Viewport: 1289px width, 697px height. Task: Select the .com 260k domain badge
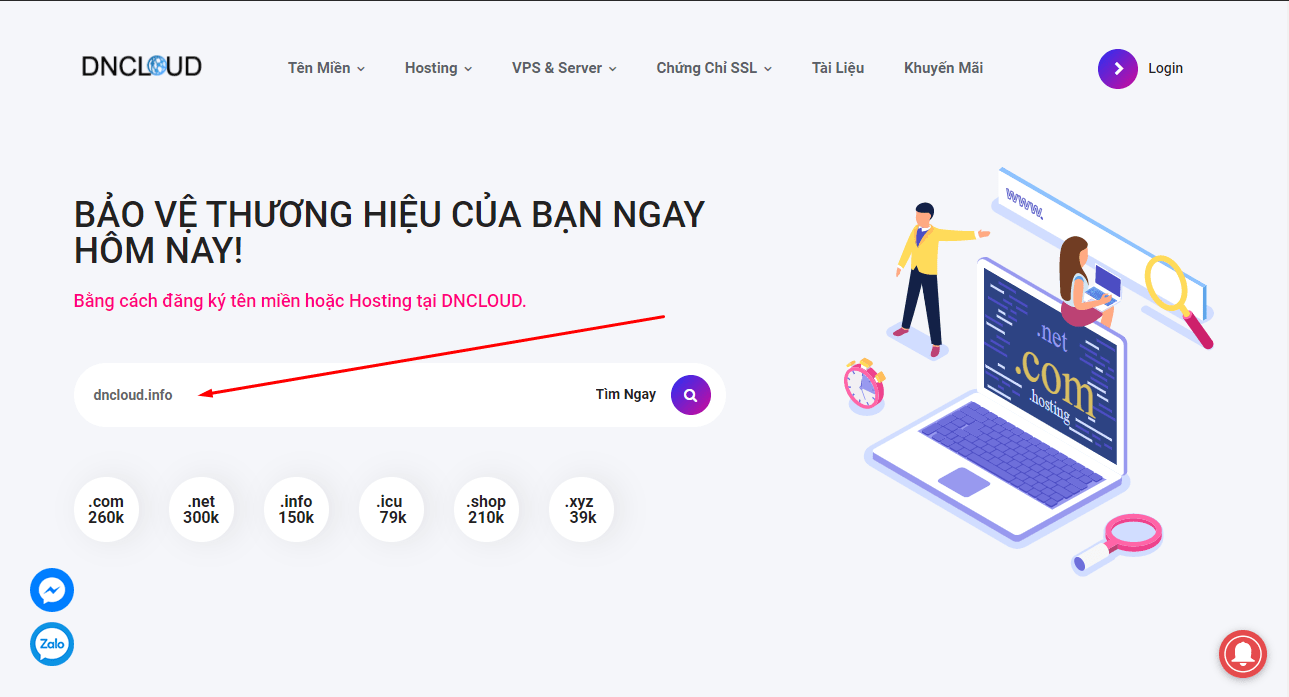coord(106,510)
